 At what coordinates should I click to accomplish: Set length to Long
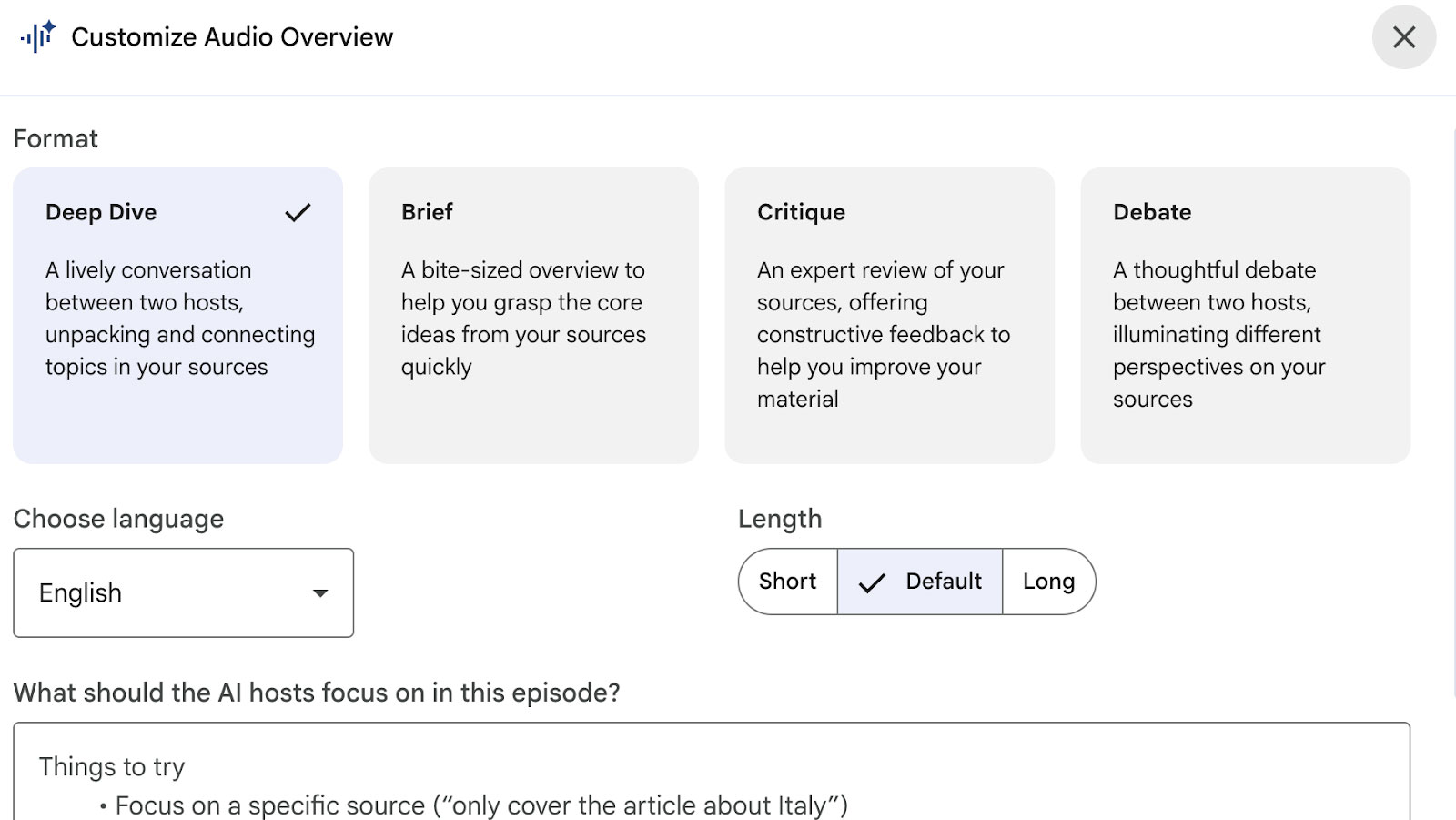click(1048, 582)
